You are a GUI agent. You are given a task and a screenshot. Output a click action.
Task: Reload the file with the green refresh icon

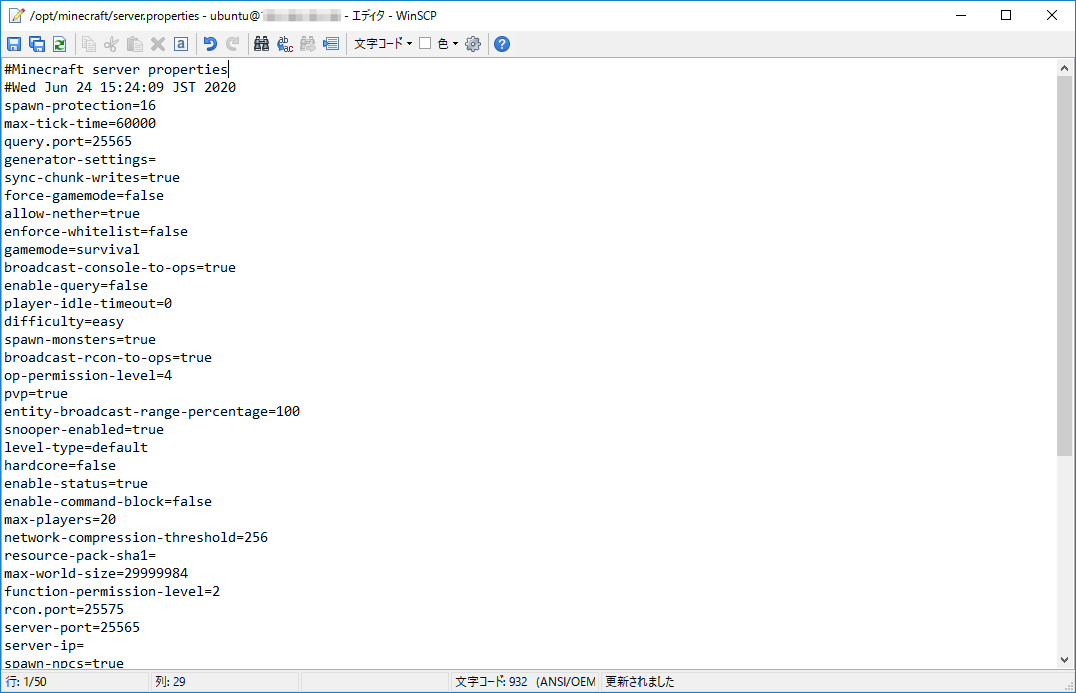[60, 44]
